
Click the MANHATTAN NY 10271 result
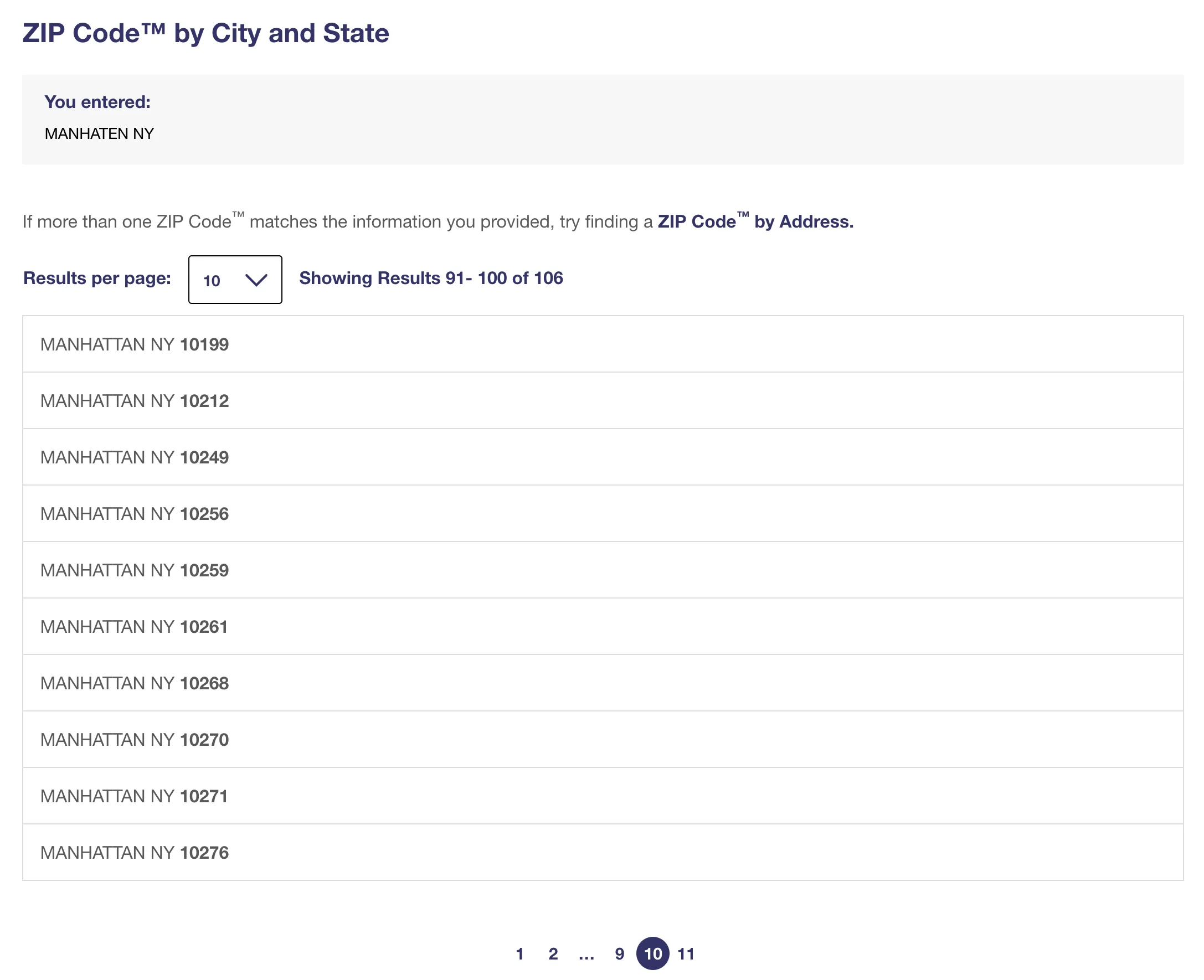point(135,796)
